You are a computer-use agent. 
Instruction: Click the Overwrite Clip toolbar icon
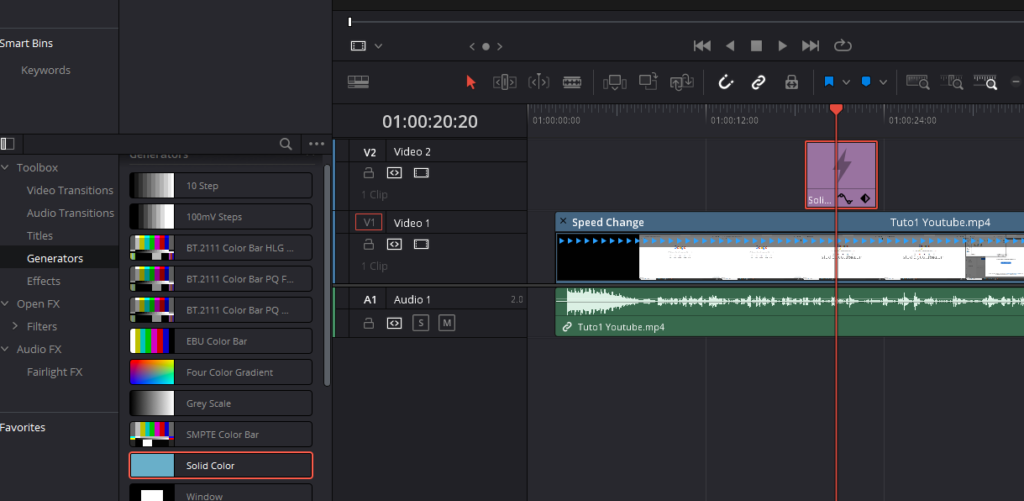(648, 82)
